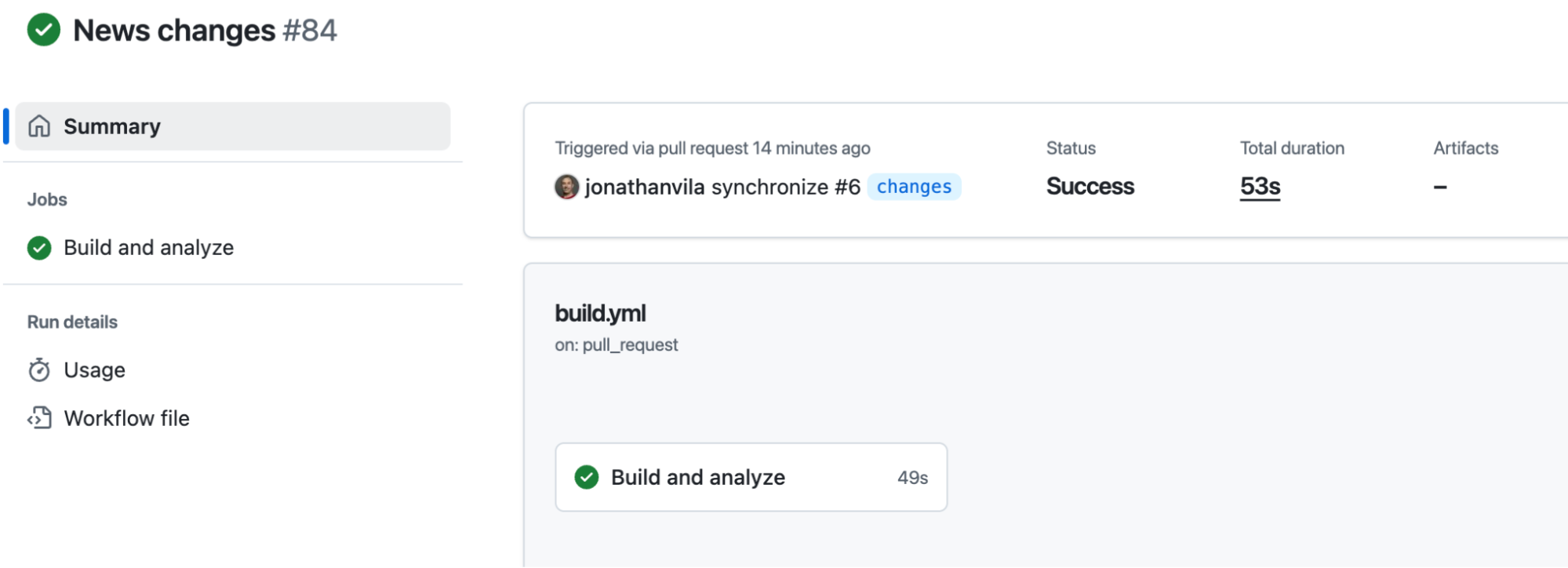Click the green check inside the build.yml job card
1568x568 pixels.
(x=586, y=477)
